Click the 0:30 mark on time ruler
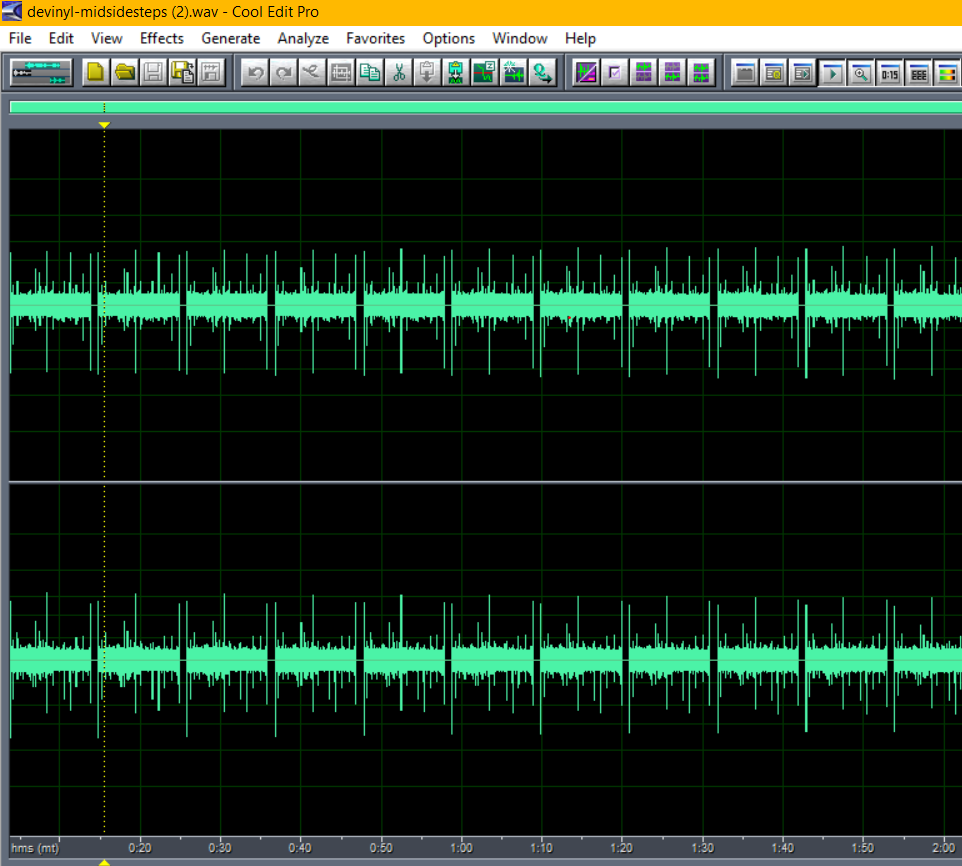Screen dimensions: 962x866 point(220,848)
